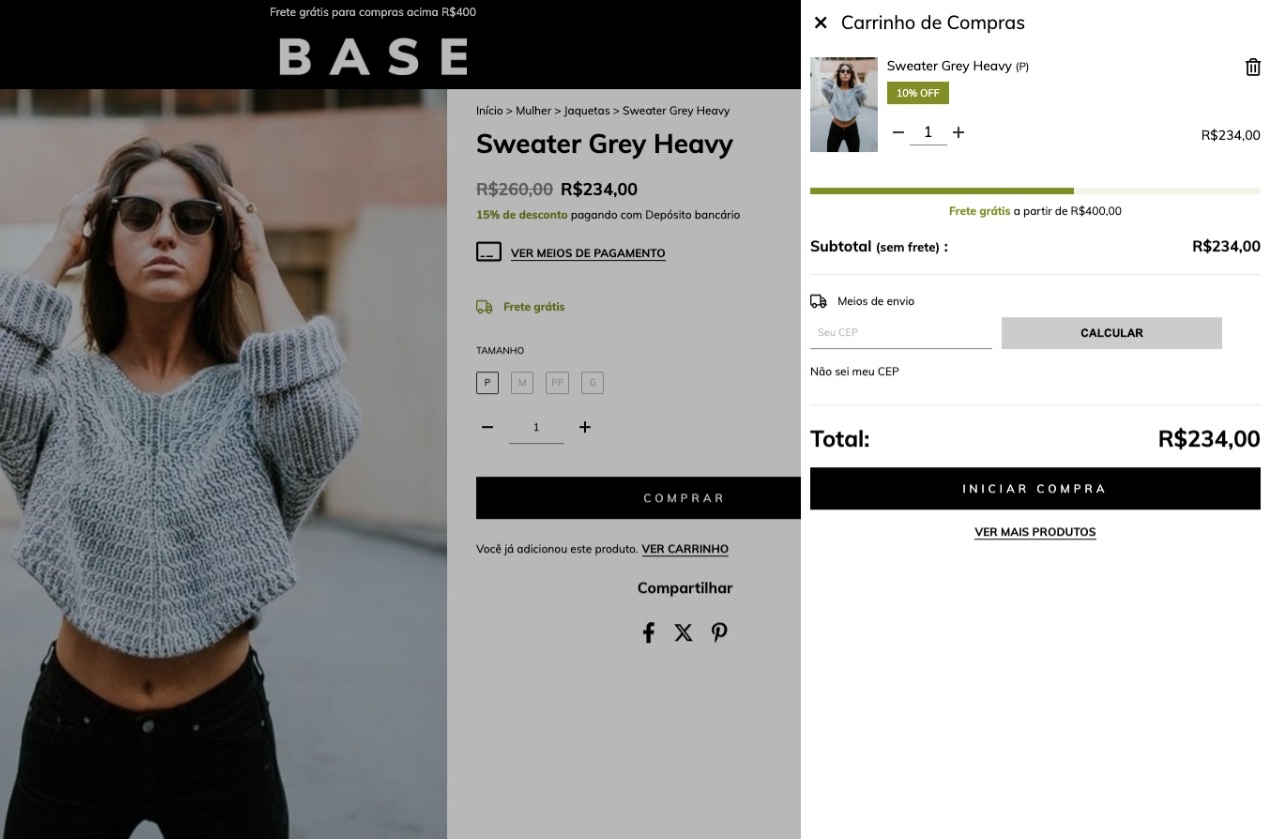The height and width of the screenshot is (839, 1270).
Task: Open the cart product thumbnail
Action: point(844,105)
